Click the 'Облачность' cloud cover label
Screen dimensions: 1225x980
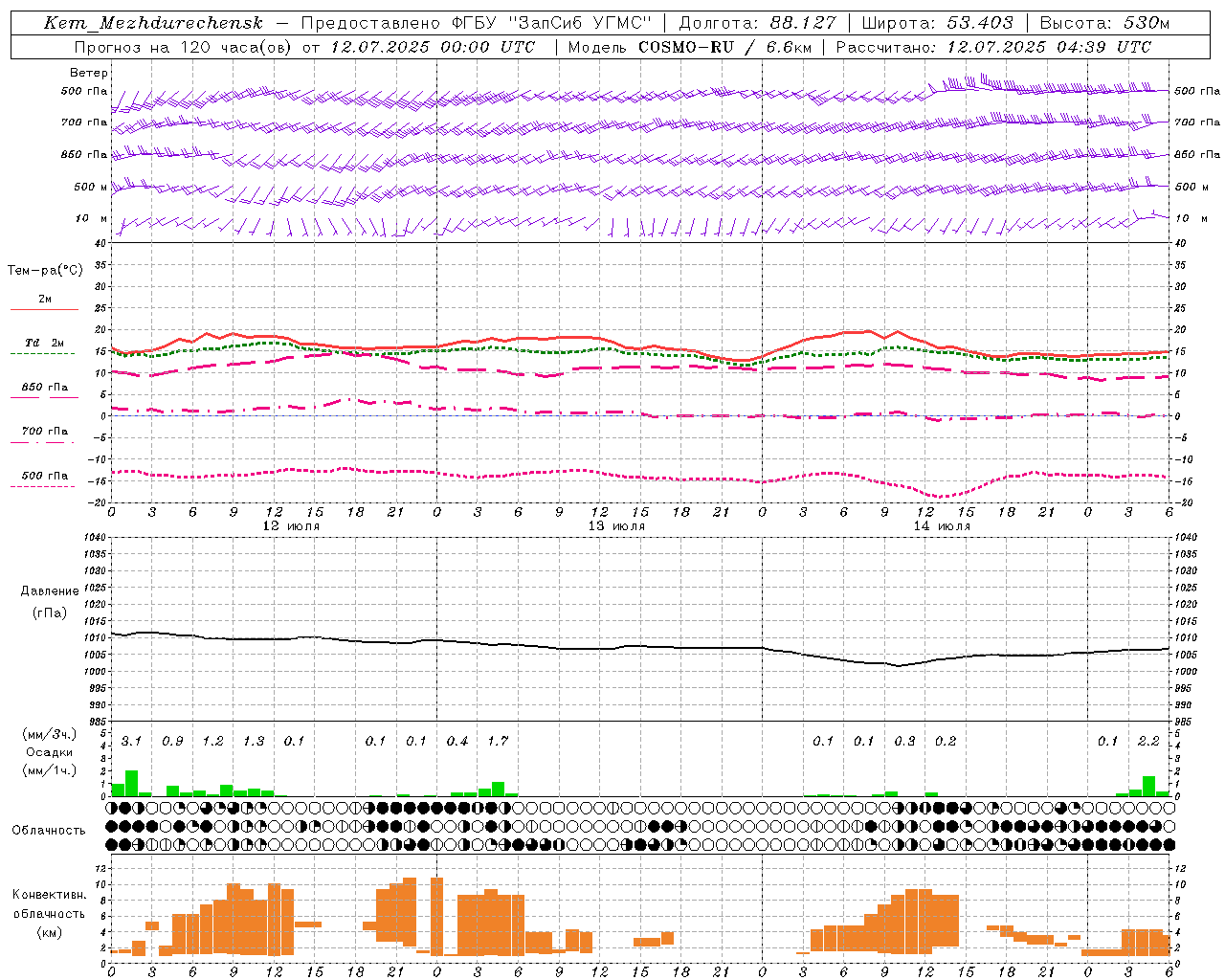[49, 831]
